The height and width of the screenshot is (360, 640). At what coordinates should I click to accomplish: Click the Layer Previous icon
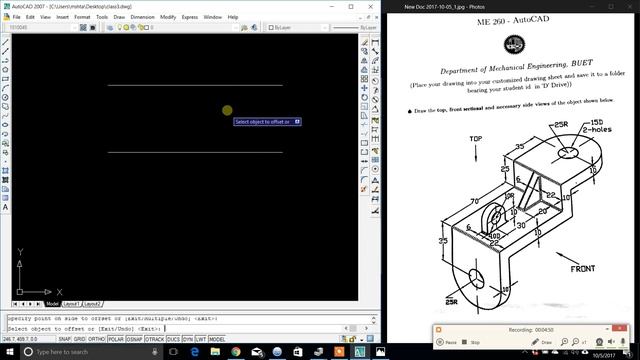point(254,27)
